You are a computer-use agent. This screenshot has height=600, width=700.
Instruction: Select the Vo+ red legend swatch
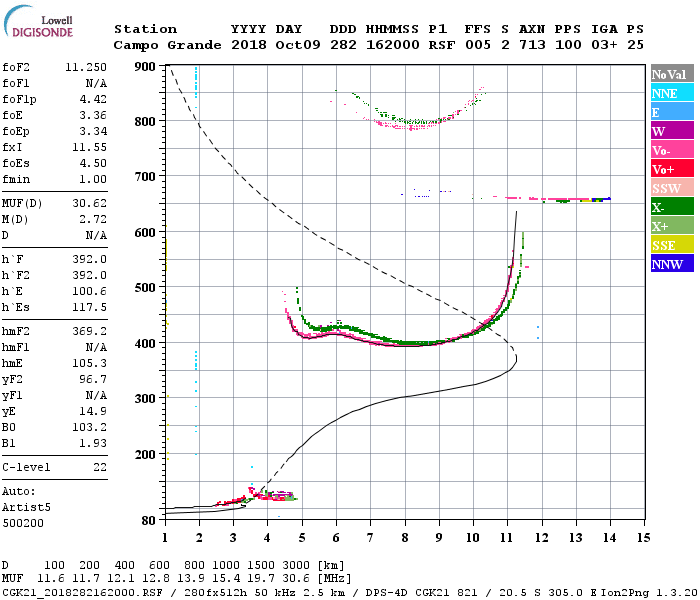pyautogui.click(x=672, y=168)
